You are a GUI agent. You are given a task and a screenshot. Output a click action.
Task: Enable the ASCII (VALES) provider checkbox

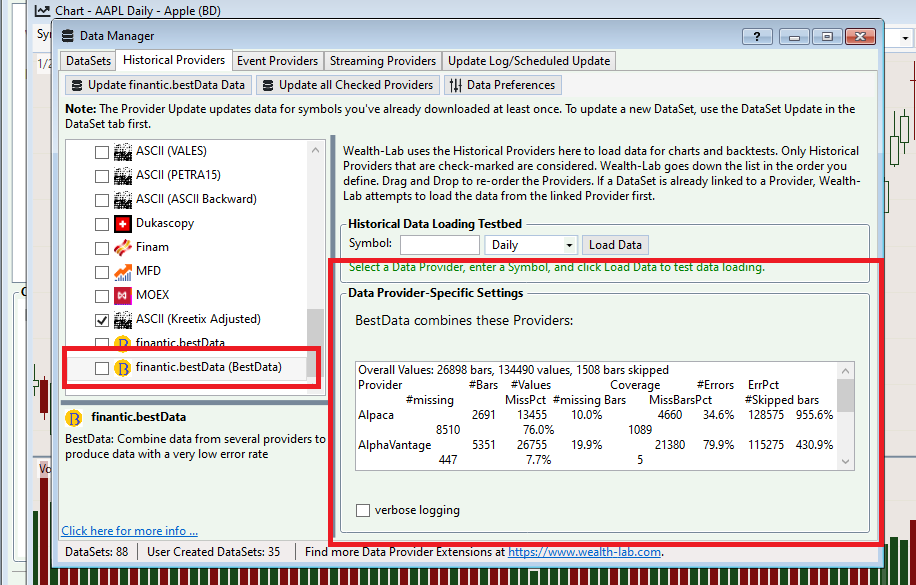pyautogui.click(x=102, y=152)
